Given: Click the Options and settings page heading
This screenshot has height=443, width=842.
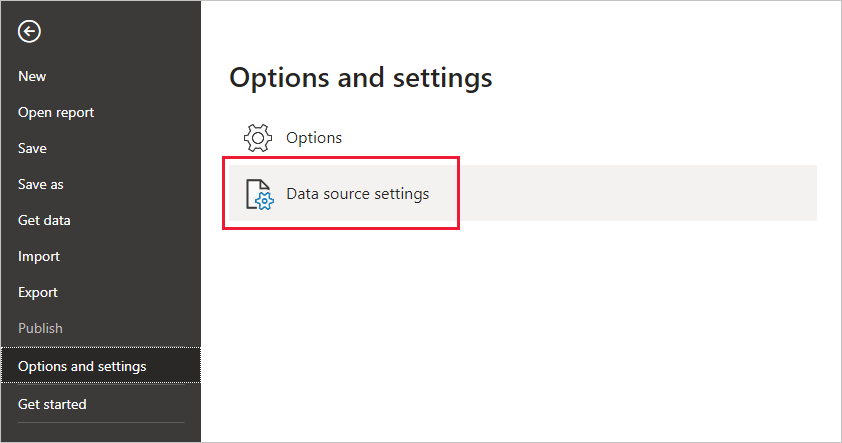Looking at the screenshot, I should click(x=361, y=78).
